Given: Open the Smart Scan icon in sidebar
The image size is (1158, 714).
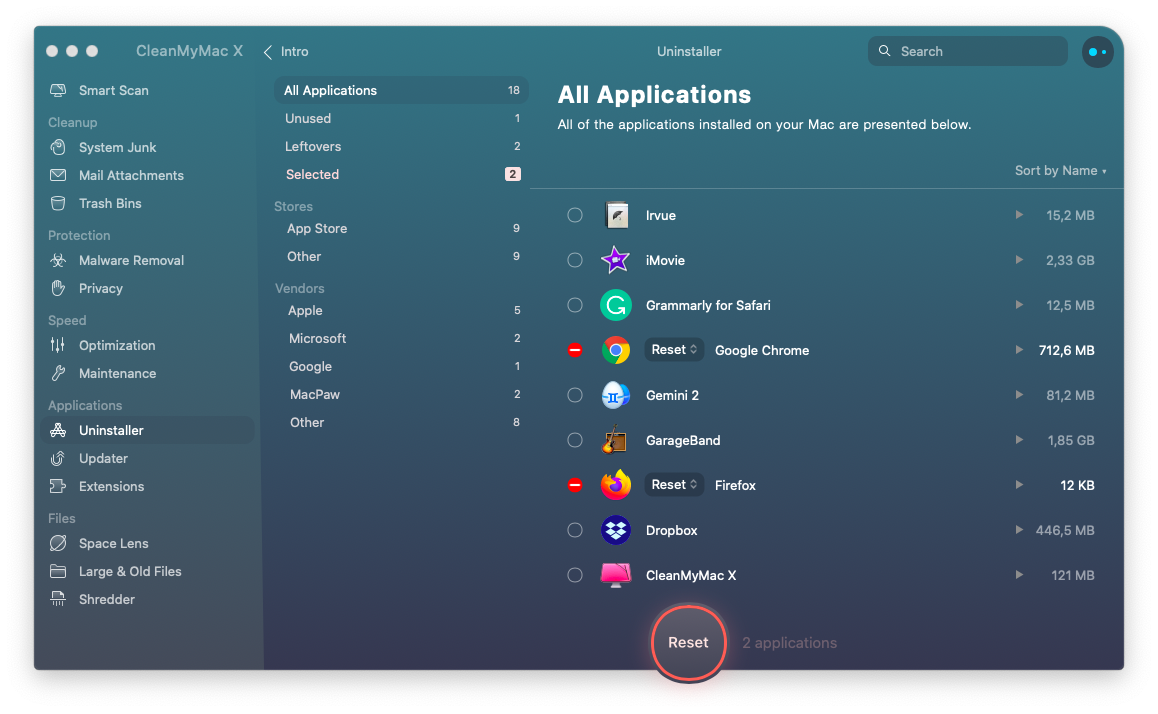Looking at the screenshot, I should click(58, 90).
